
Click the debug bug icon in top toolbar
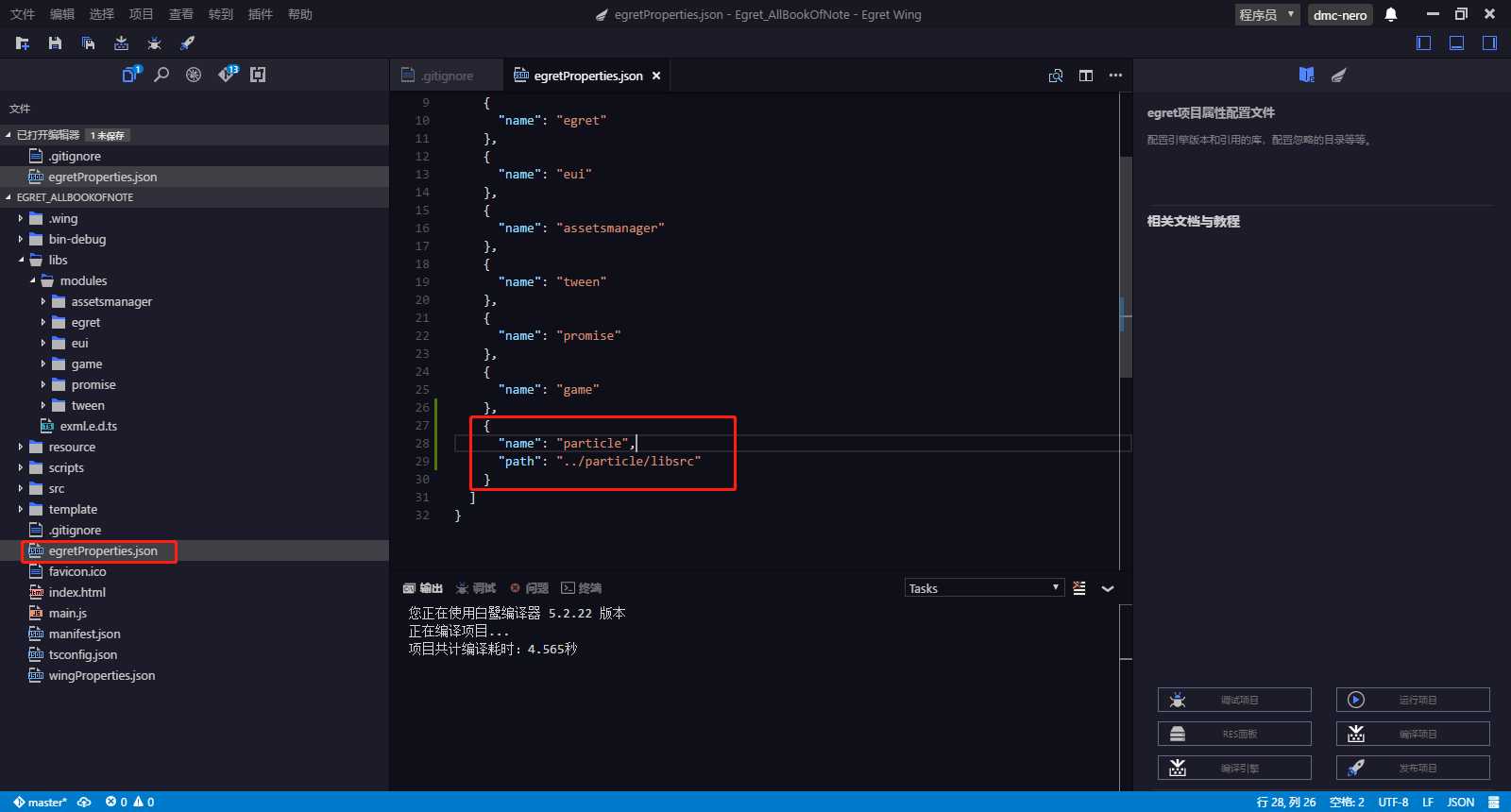pyautogui.click(x=154, y=43)
